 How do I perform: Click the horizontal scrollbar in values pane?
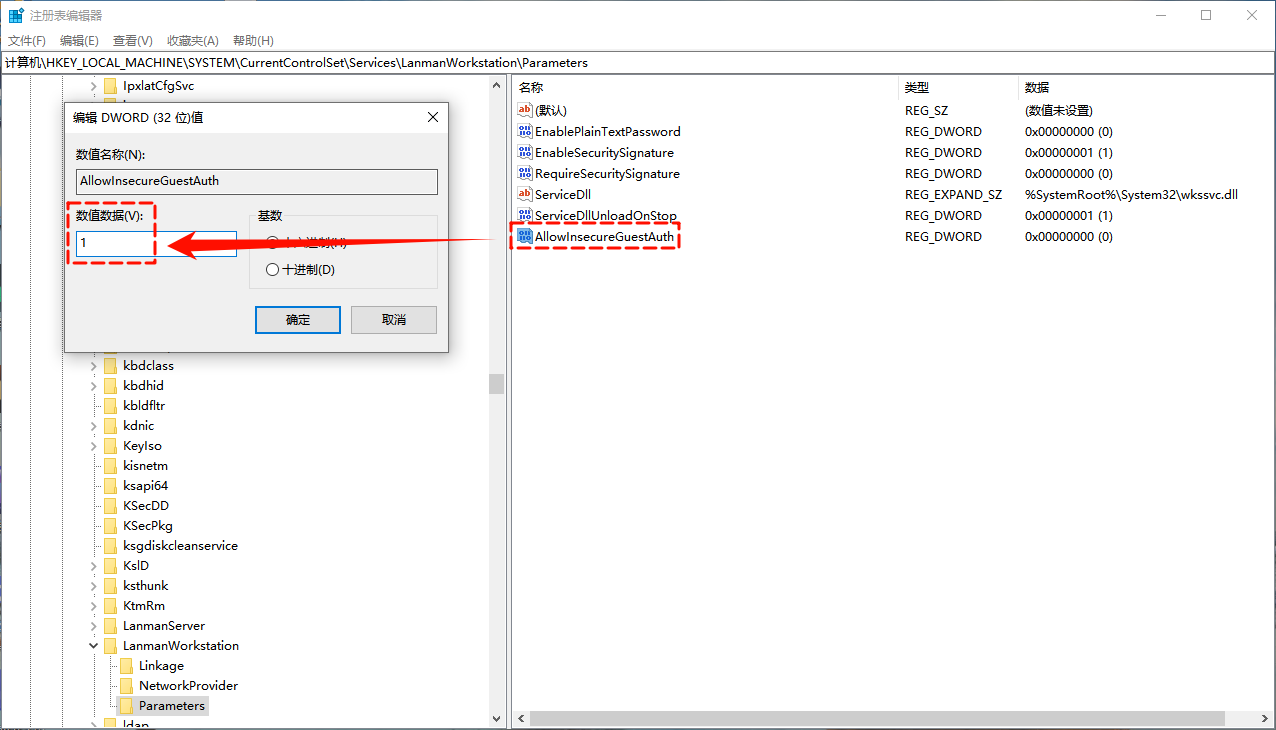[x=876, y=718]
